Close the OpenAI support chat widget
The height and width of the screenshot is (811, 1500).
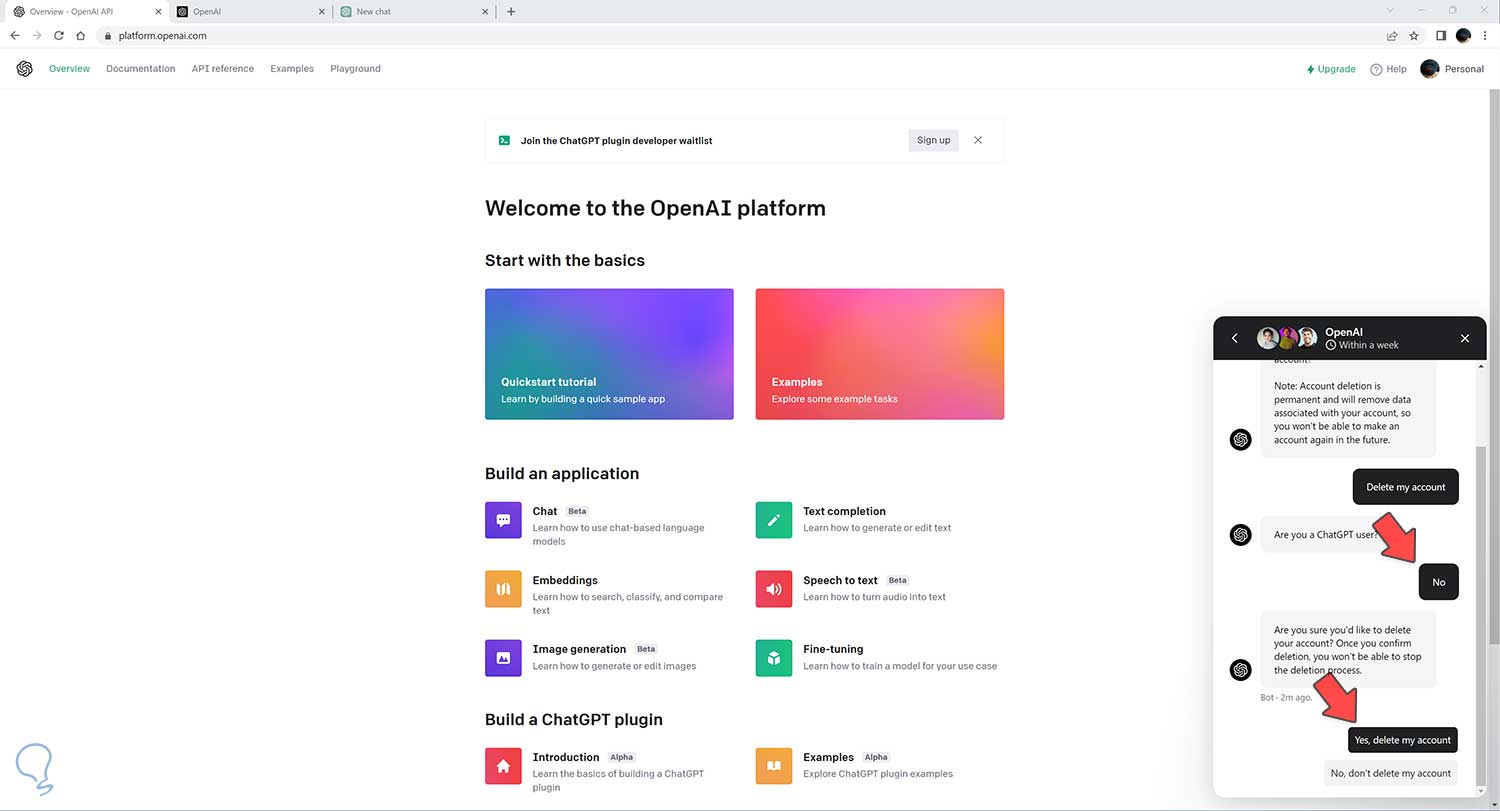tap(1465, 338)
